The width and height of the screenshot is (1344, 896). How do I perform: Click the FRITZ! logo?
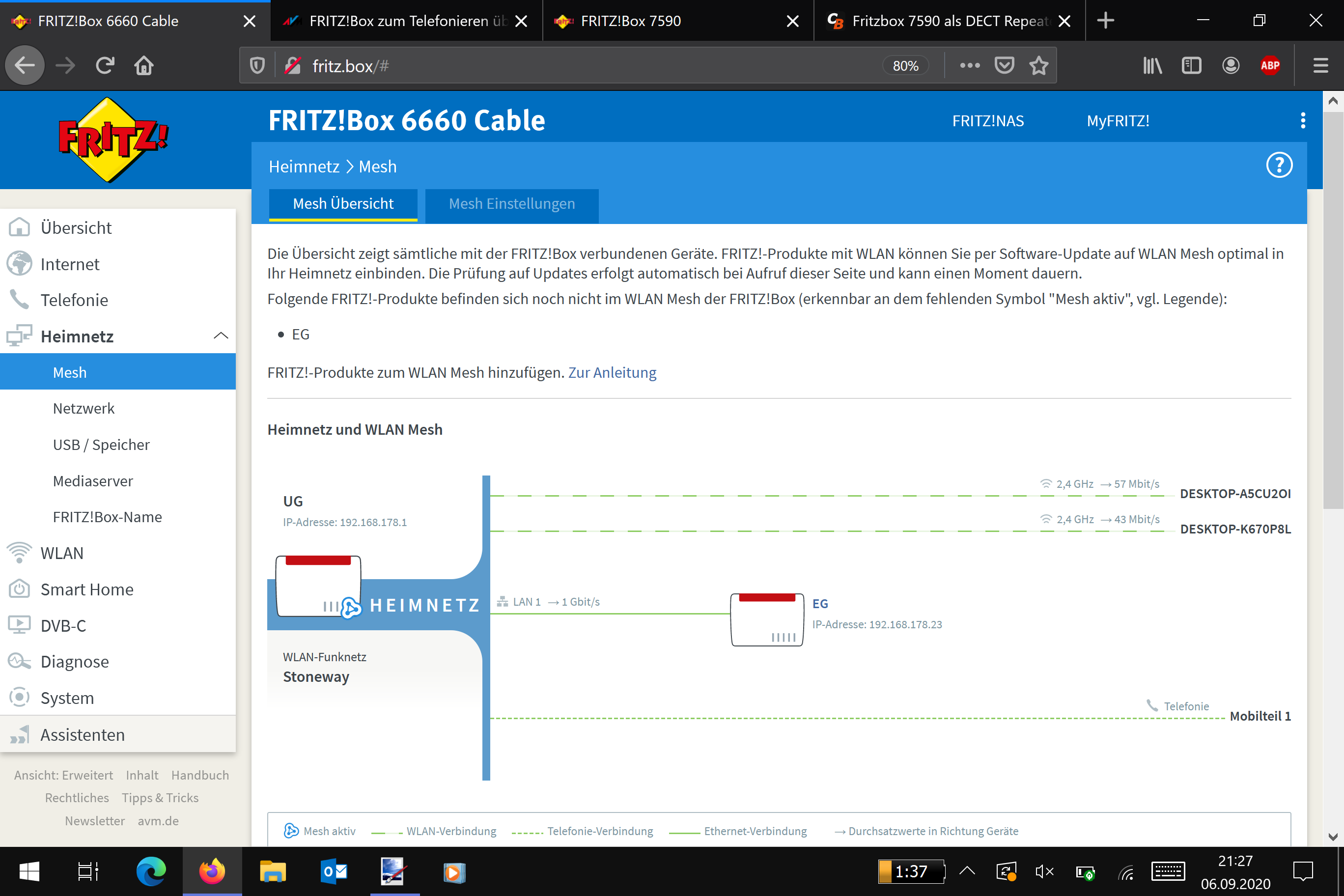click(x=113, y=140)
